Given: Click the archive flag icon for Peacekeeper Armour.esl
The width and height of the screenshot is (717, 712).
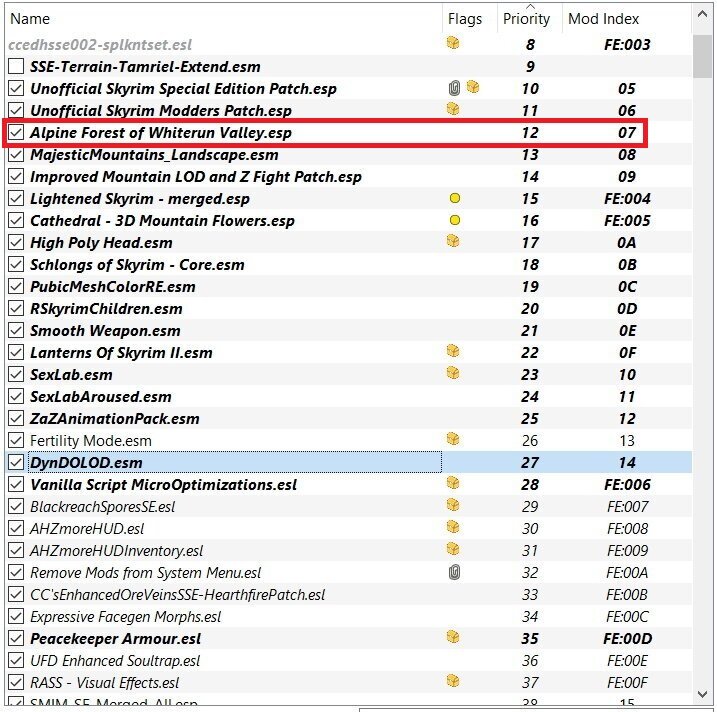Looking at the screenshot, I should click(x=453, y=637).
